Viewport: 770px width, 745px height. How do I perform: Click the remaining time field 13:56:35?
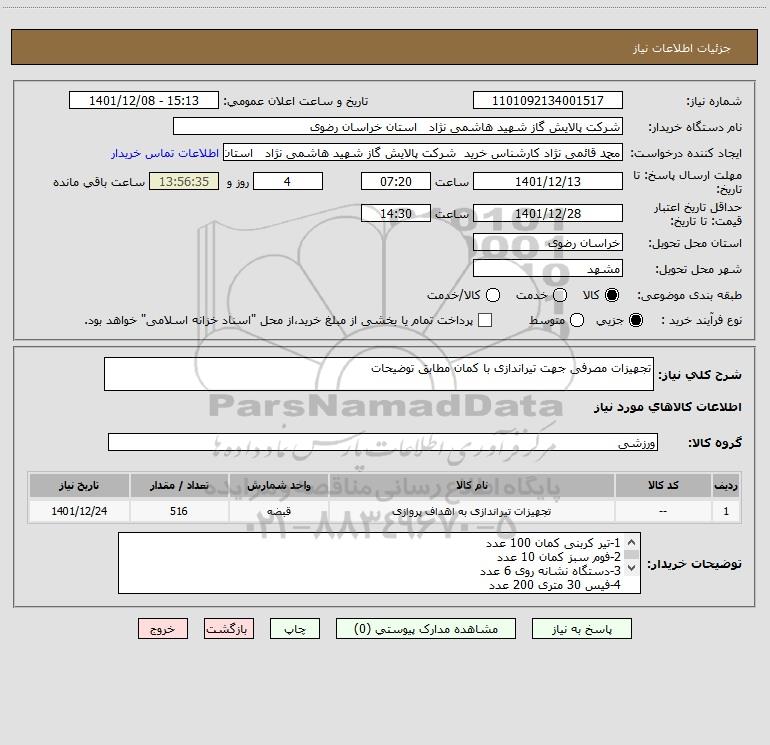coord(184,182)
